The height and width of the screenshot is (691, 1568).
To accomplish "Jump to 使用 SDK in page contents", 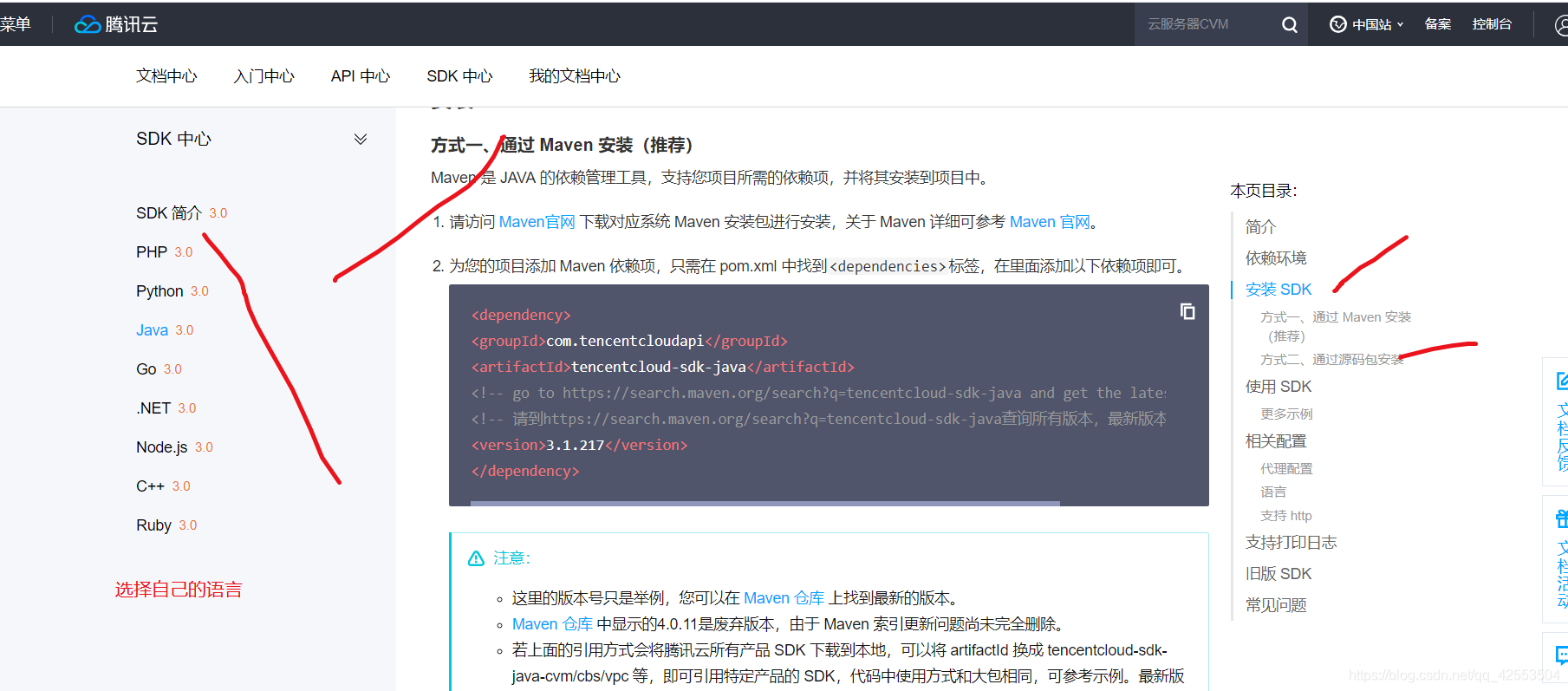I will point(1278,387).
